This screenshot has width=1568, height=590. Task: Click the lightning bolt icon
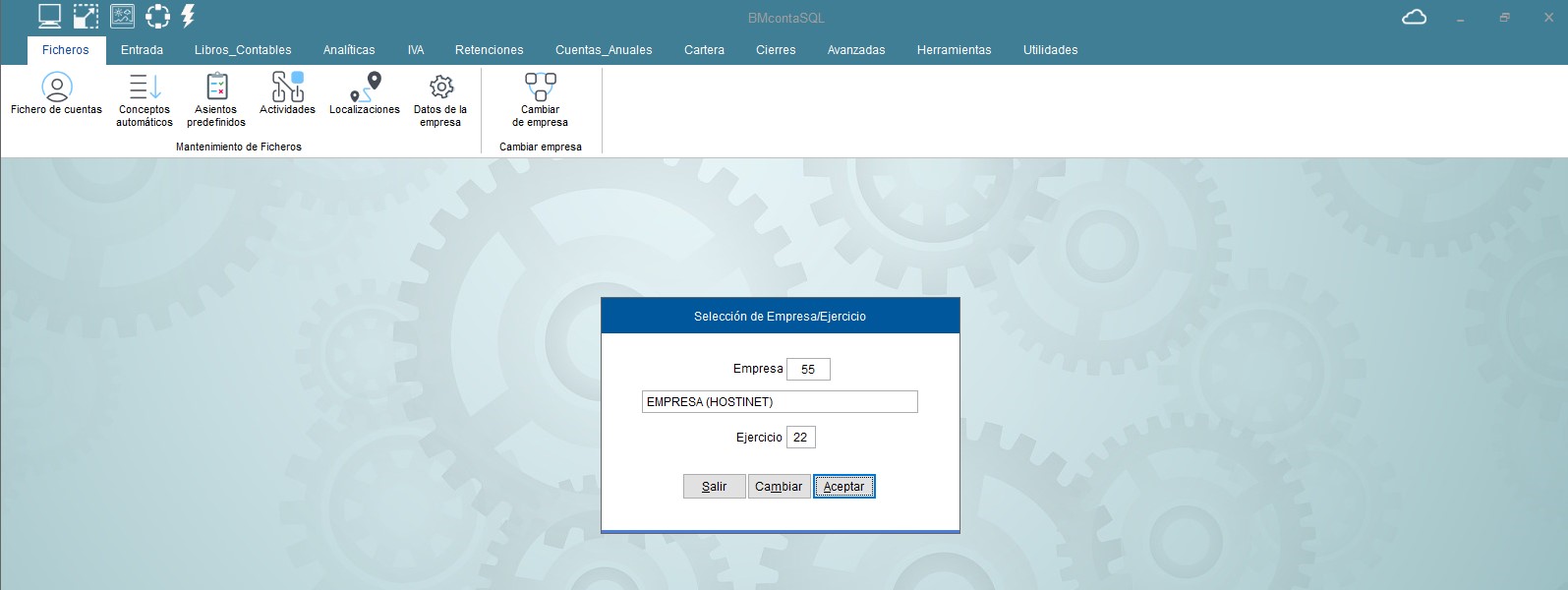(188, 16)
